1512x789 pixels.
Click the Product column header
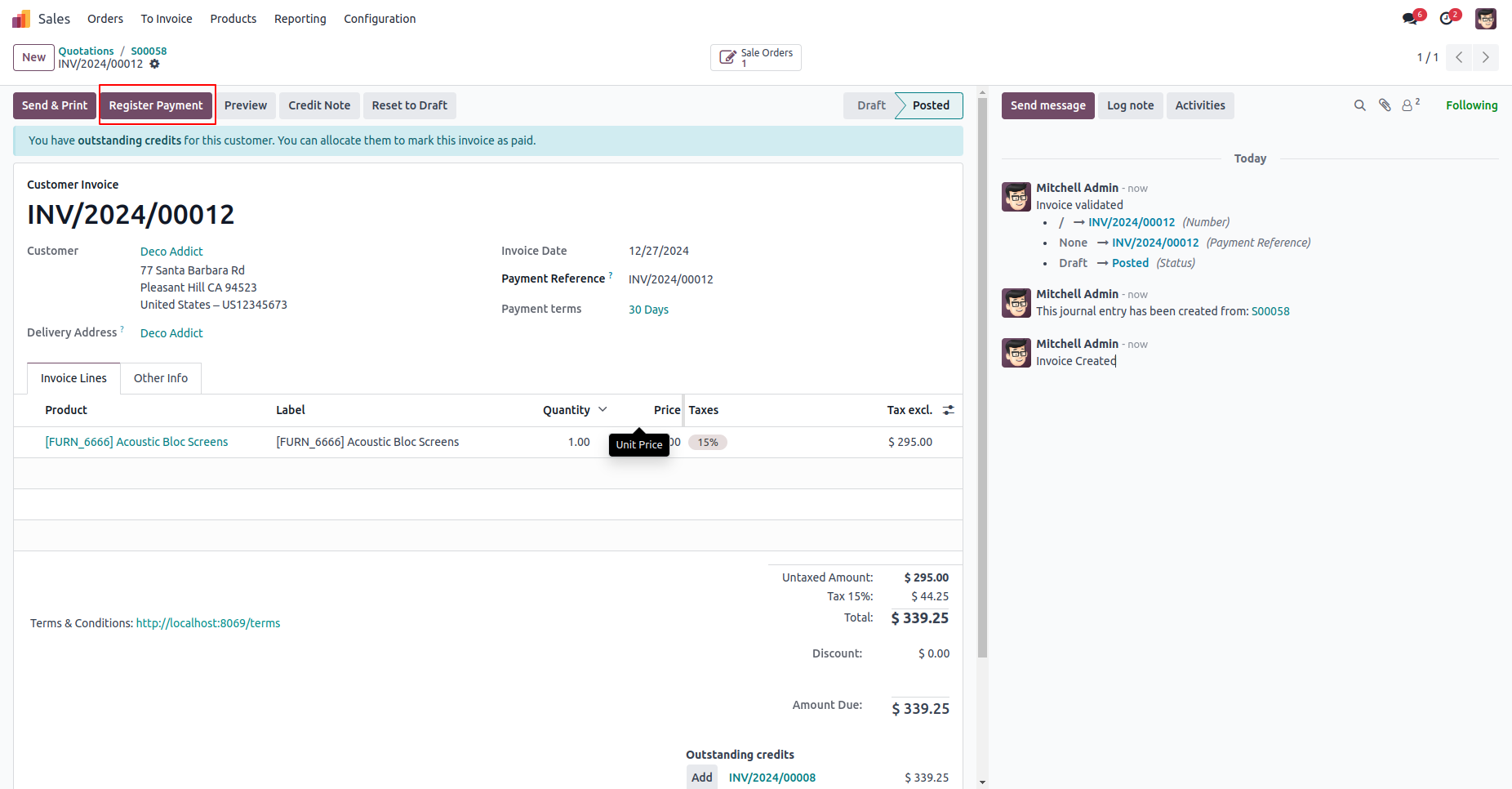coord(66,410)
